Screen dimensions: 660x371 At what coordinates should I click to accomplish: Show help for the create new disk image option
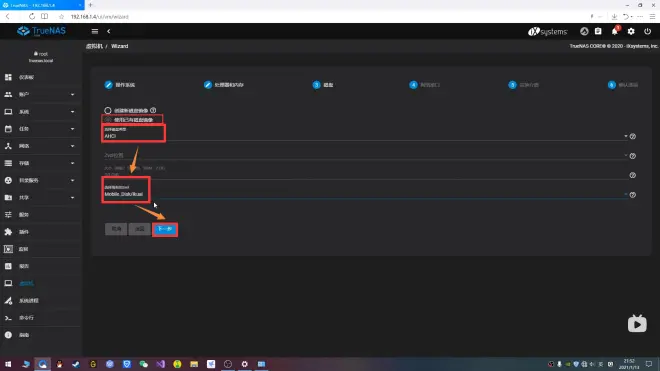153,110
